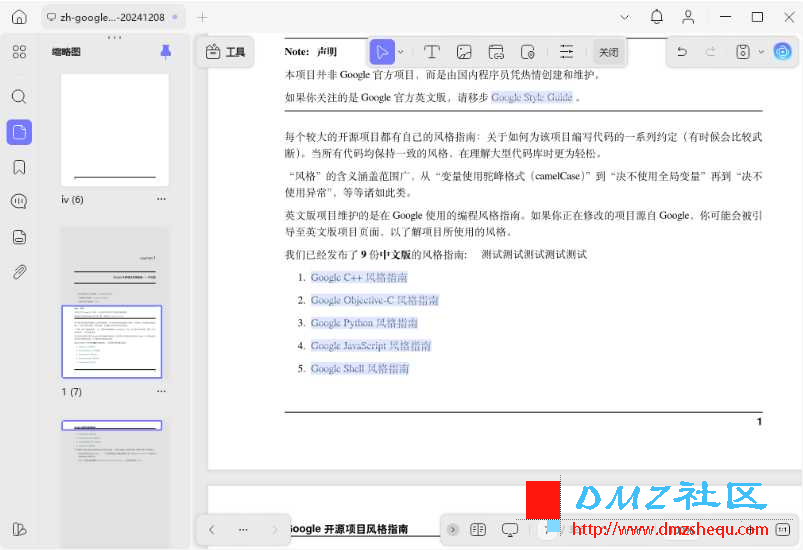Expand the save options dropdown

point(762,52)
